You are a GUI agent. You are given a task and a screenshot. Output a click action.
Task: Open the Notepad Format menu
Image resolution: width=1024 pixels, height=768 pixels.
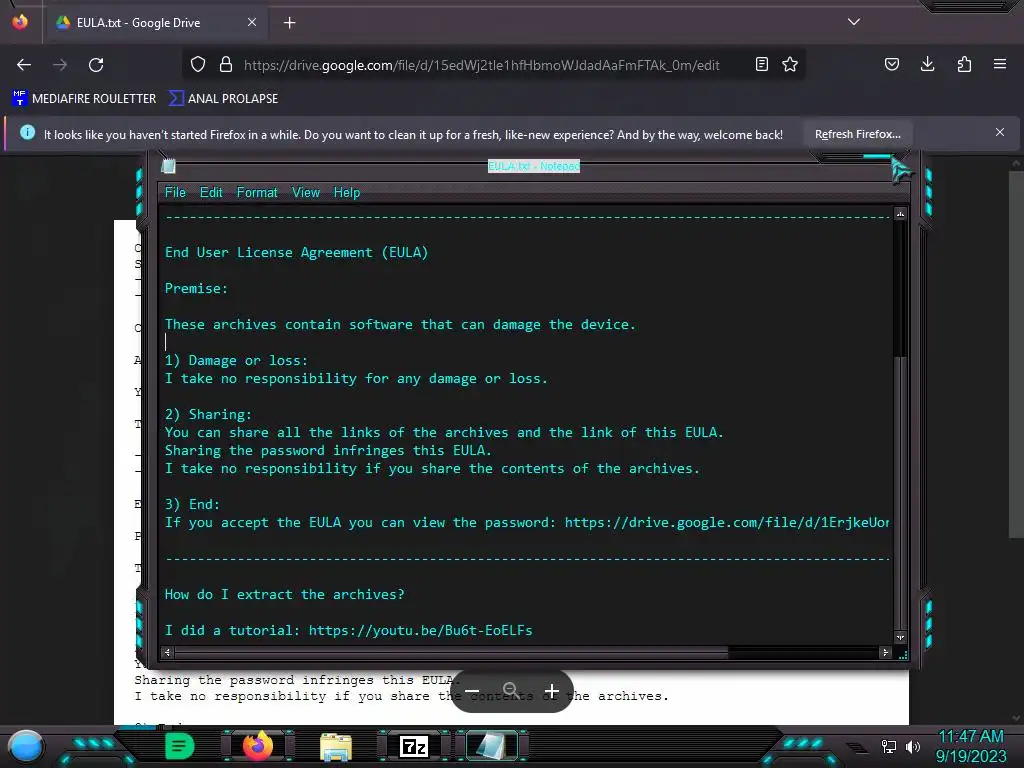257,193
